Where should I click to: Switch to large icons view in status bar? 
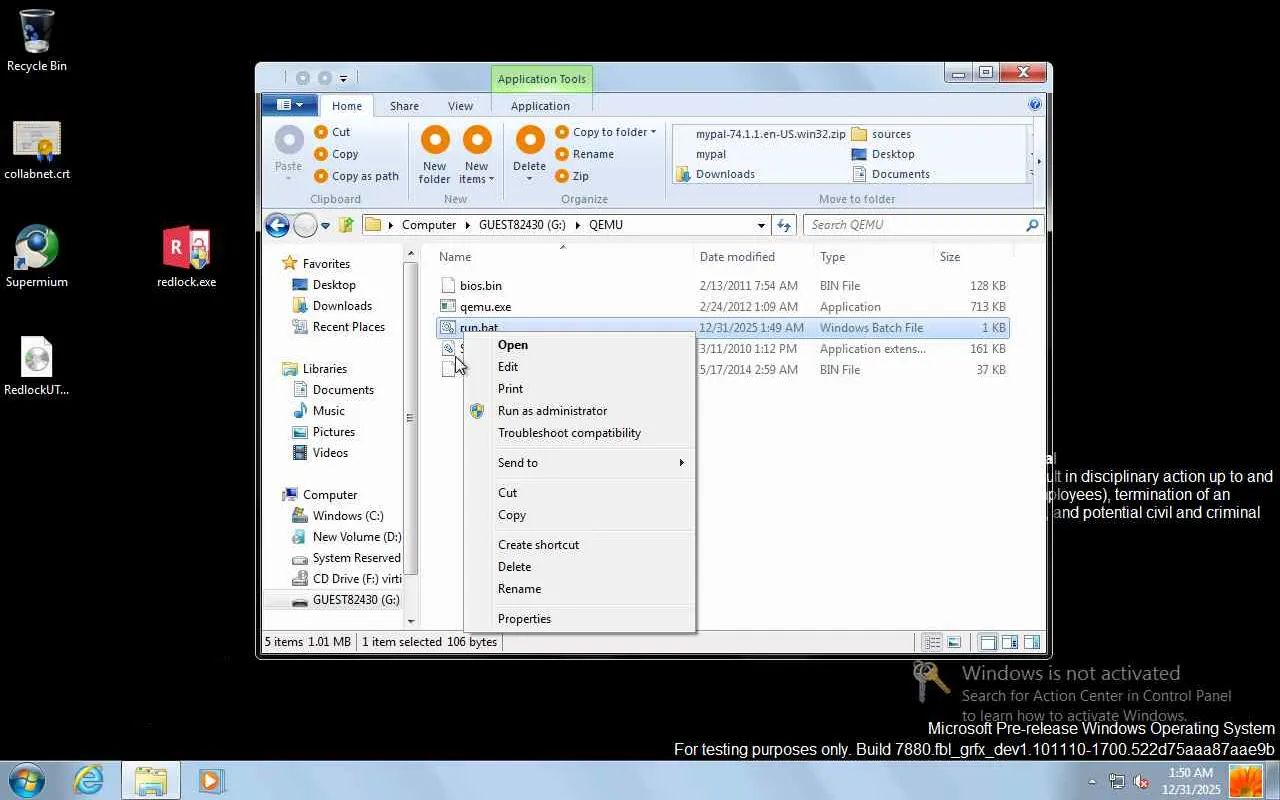click(954, 642)
